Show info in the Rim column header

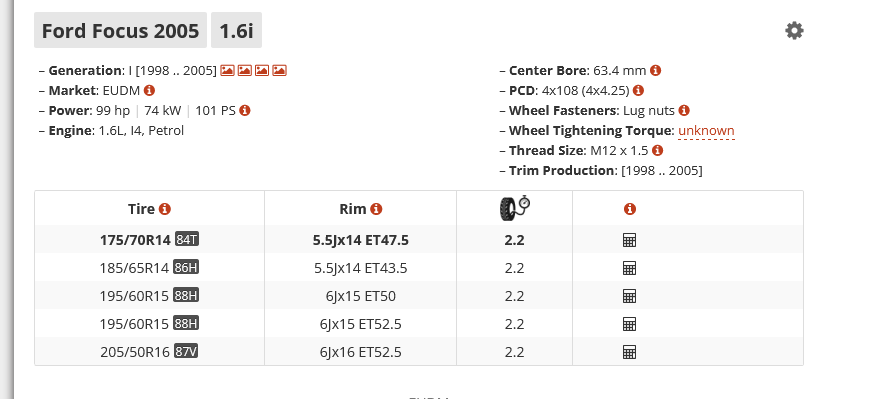click(x=377, y=209)
